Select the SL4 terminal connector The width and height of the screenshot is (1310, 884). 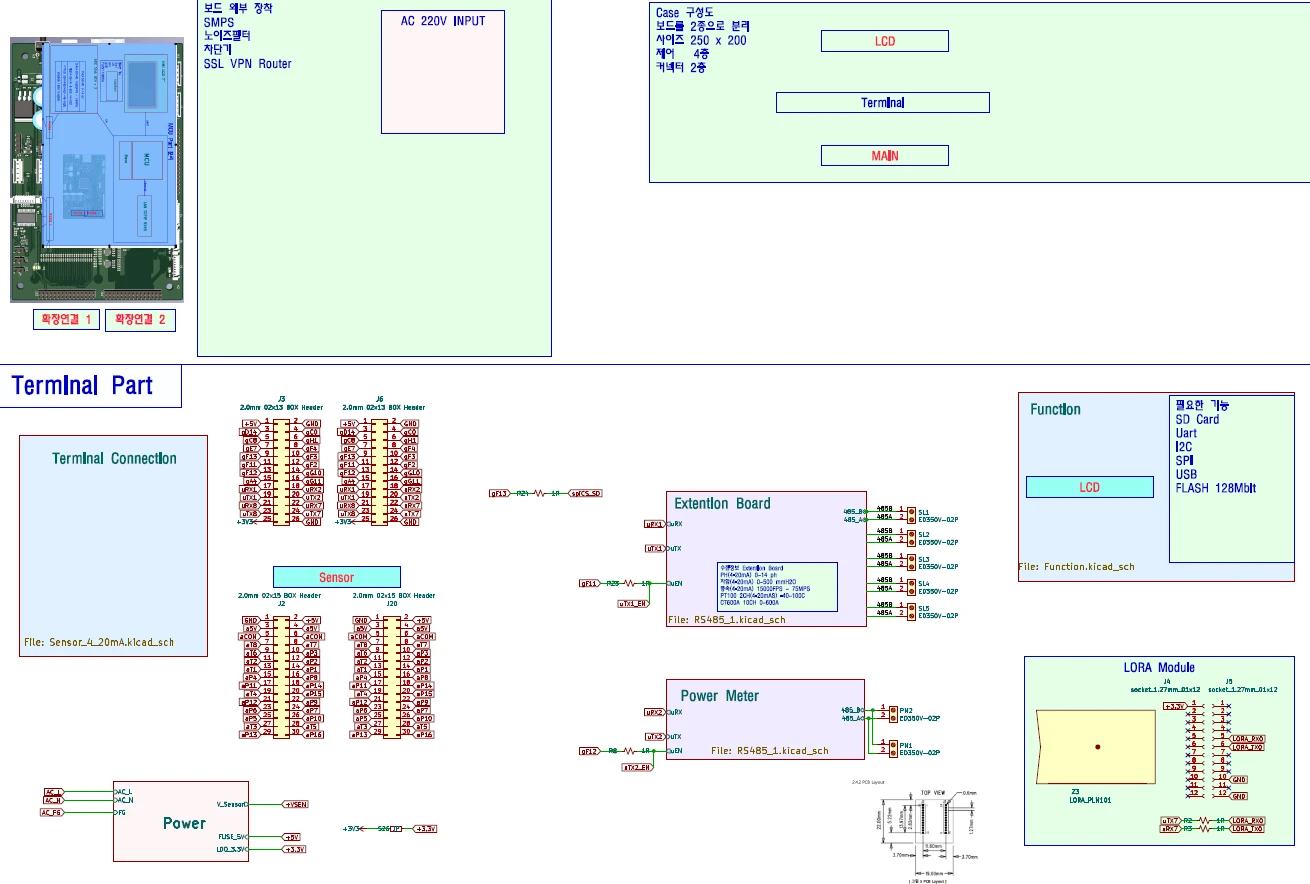[911, 587]
